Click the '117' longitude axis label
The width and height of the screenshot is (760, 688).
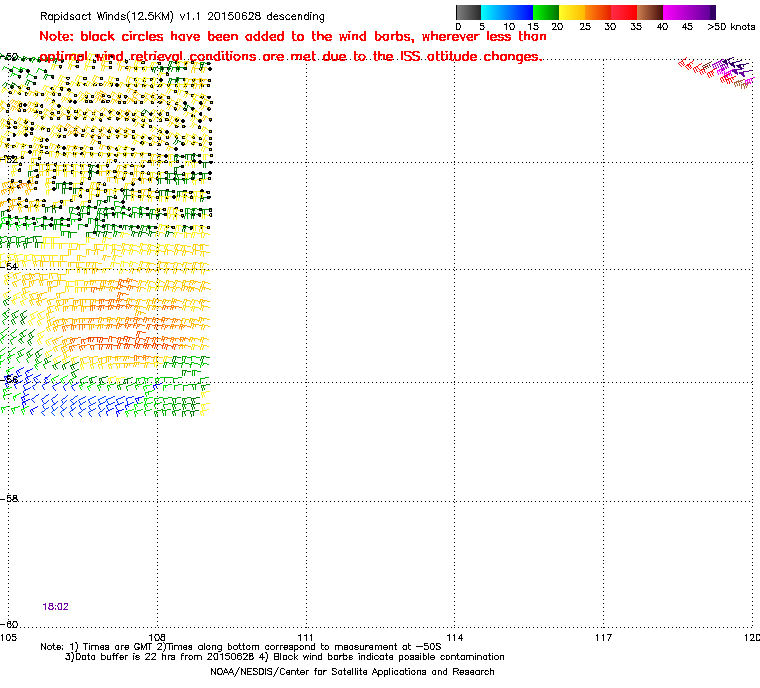click(x=603, y=637)
